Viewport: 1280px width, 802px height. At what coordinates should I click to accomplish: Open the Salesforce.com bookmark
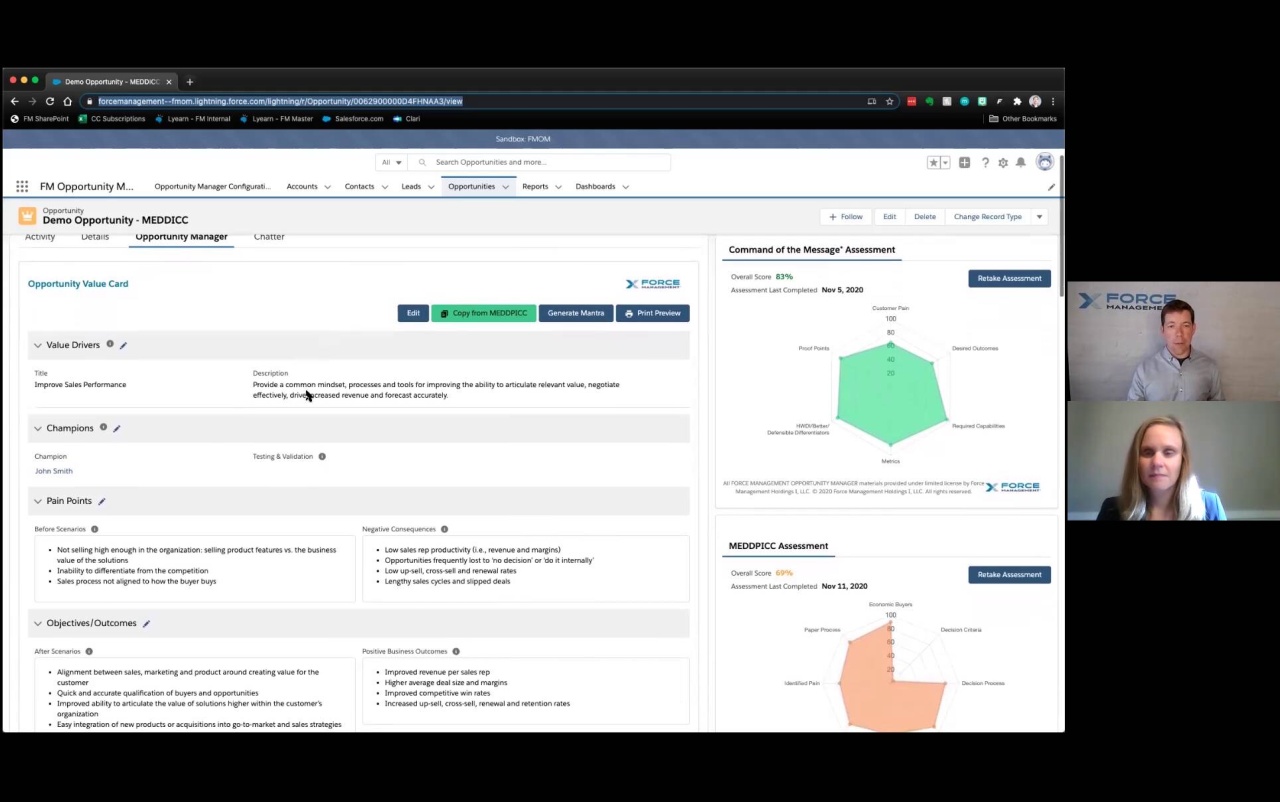(353, 119)
